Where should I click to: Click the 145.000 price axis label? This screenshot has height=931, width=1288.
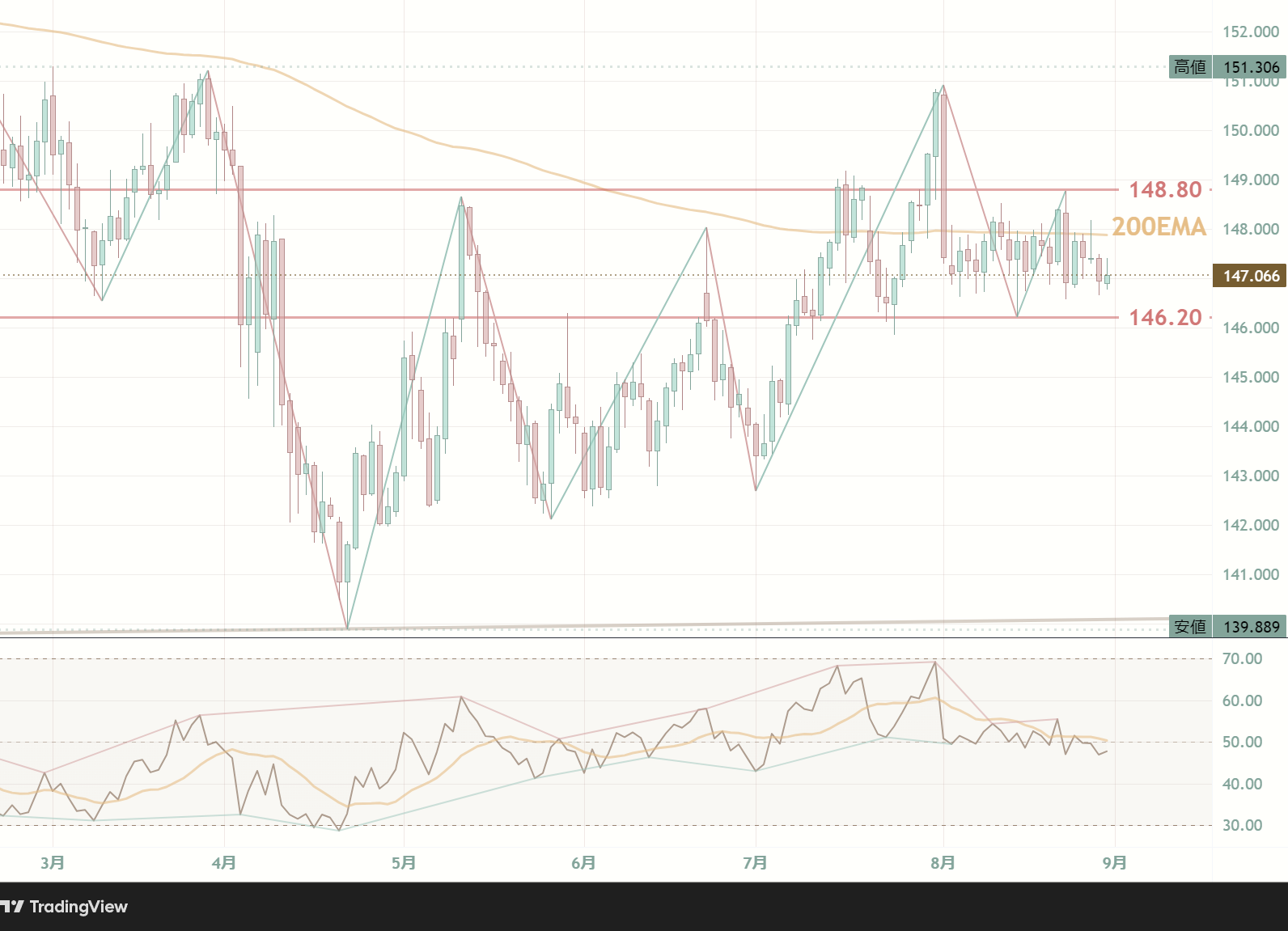tap(1251, 377)
